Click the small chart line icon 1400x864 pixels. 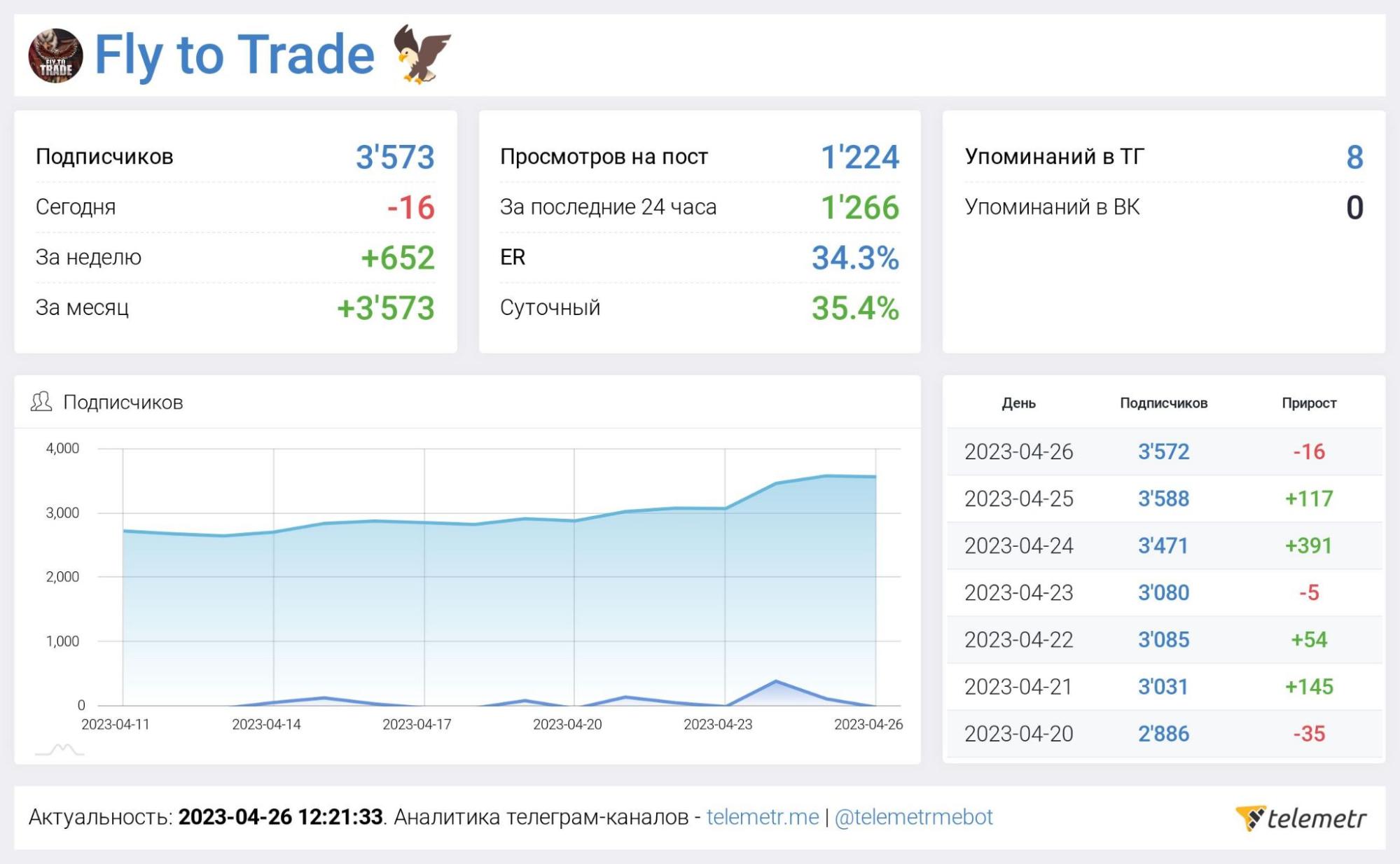(60, 750)
